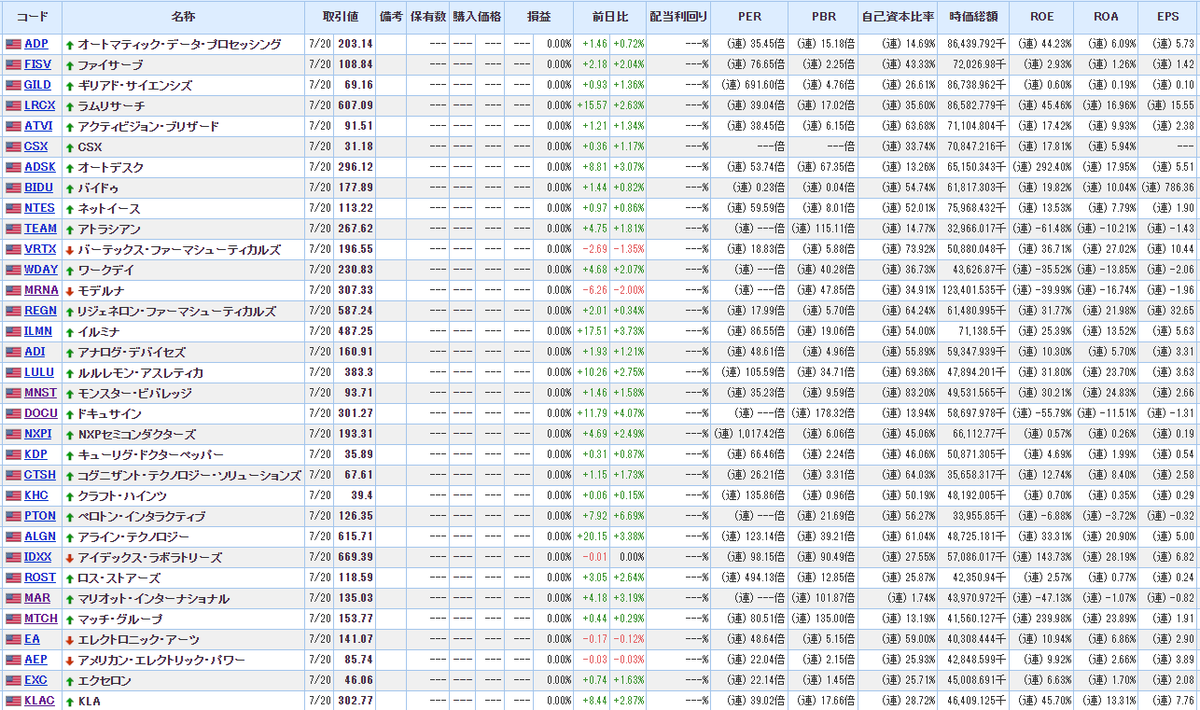Viewport: 1200px width, 710px height.
Task: Click the 備考 column header
Action: pyautogui.click(x=391, y=17)
